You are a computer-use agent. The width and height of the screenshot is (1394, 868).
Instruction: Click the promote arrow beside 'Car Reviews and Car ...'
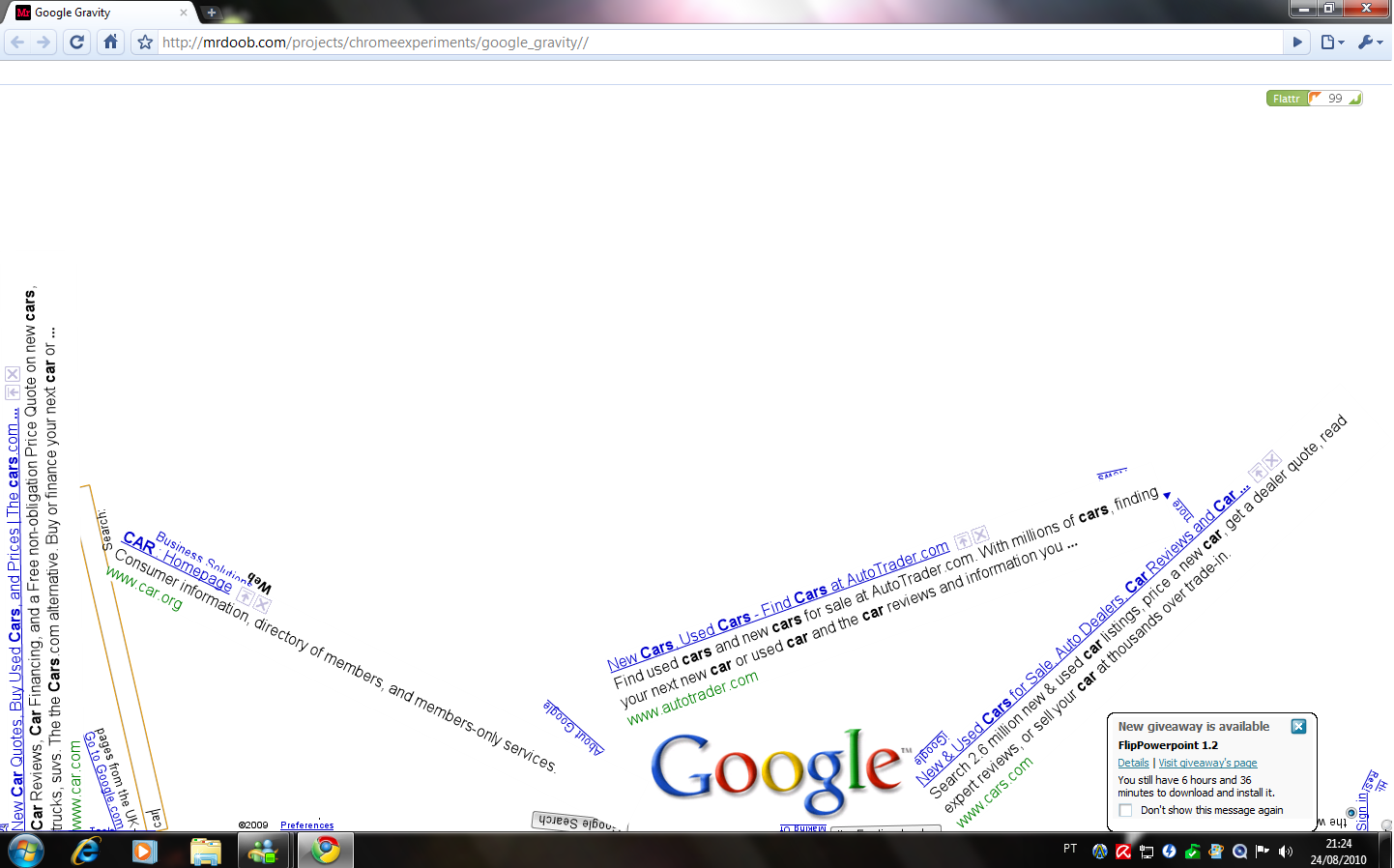click(1257, 472)
